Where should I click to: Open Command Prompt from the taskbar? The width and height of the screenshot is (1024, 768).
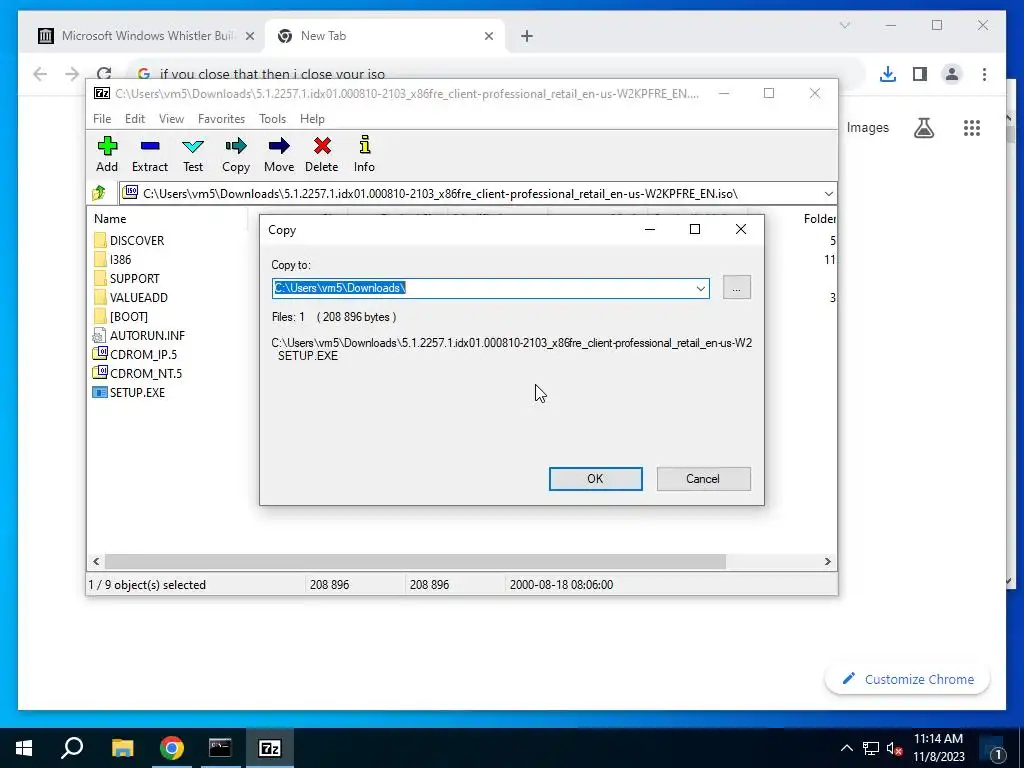click(x=220, y=748)
